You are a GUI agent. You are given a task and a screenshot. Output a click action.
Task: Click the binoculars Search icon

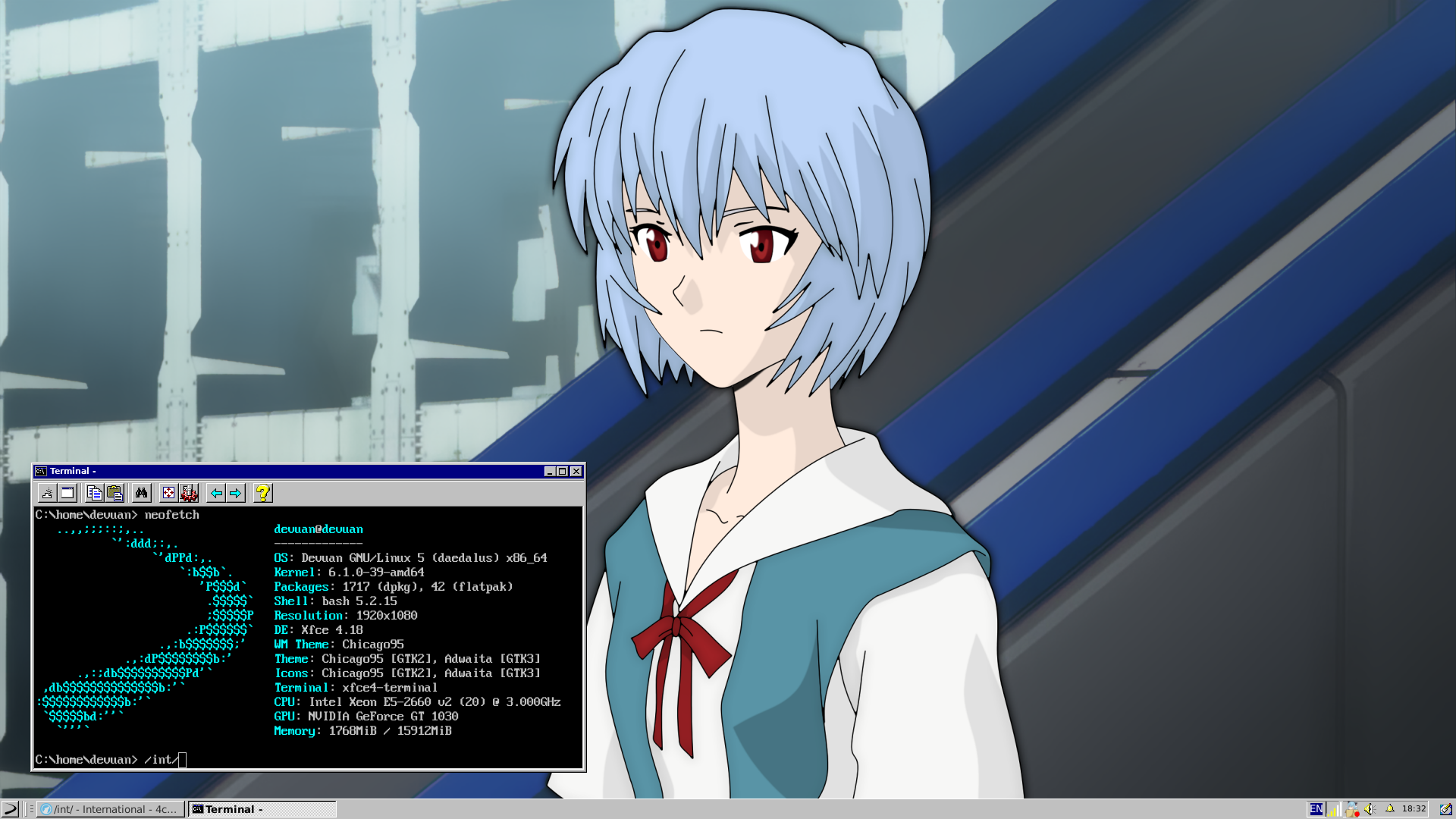pos(141,493)
